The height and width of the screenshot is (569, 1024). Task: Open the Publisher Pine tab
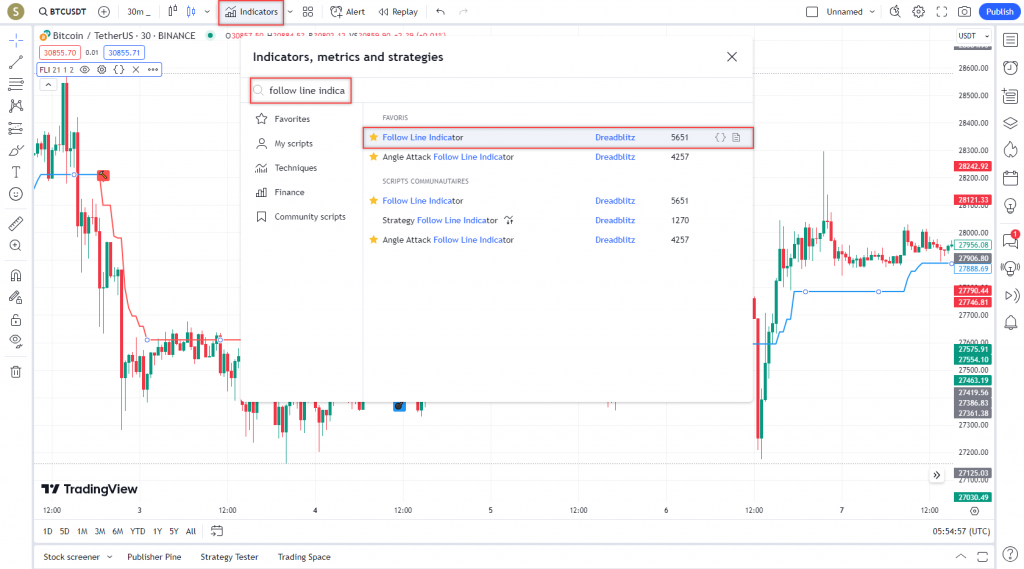(154, 557)
